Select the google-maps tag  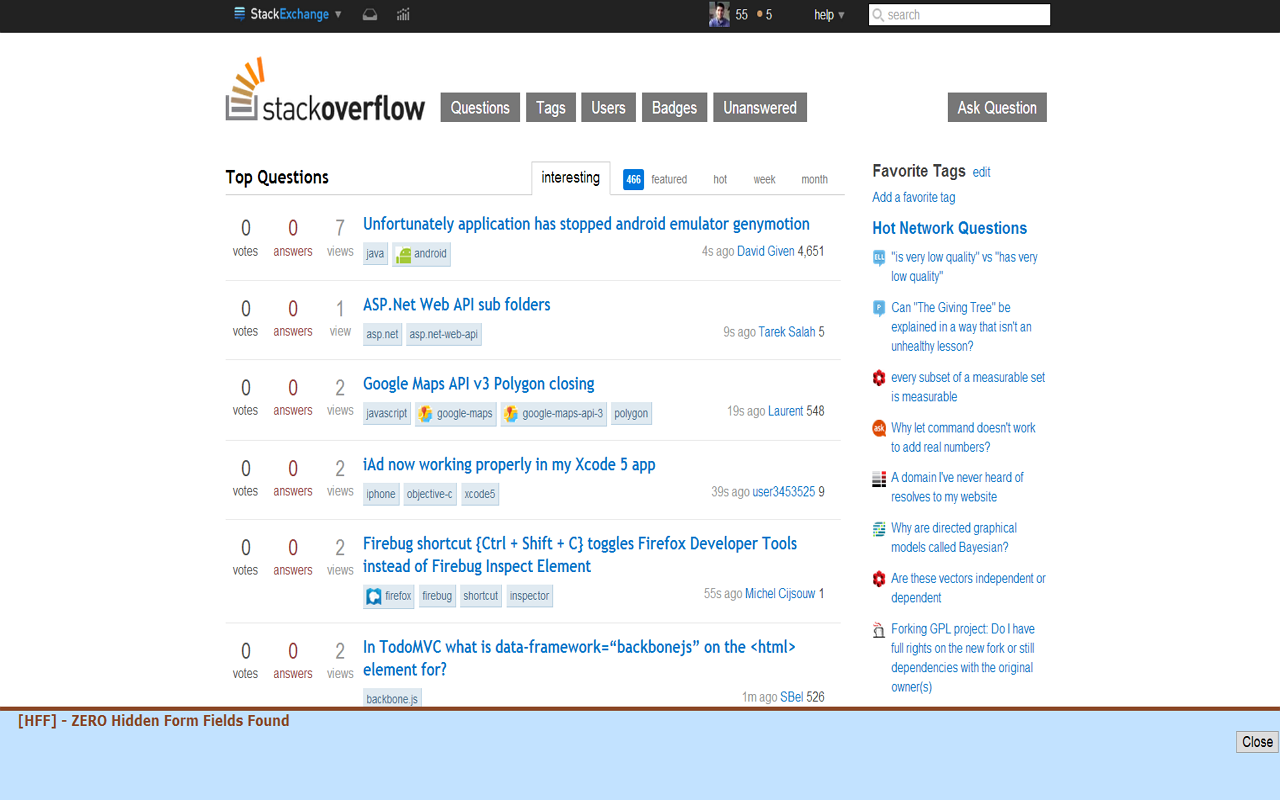pos(456,413)
